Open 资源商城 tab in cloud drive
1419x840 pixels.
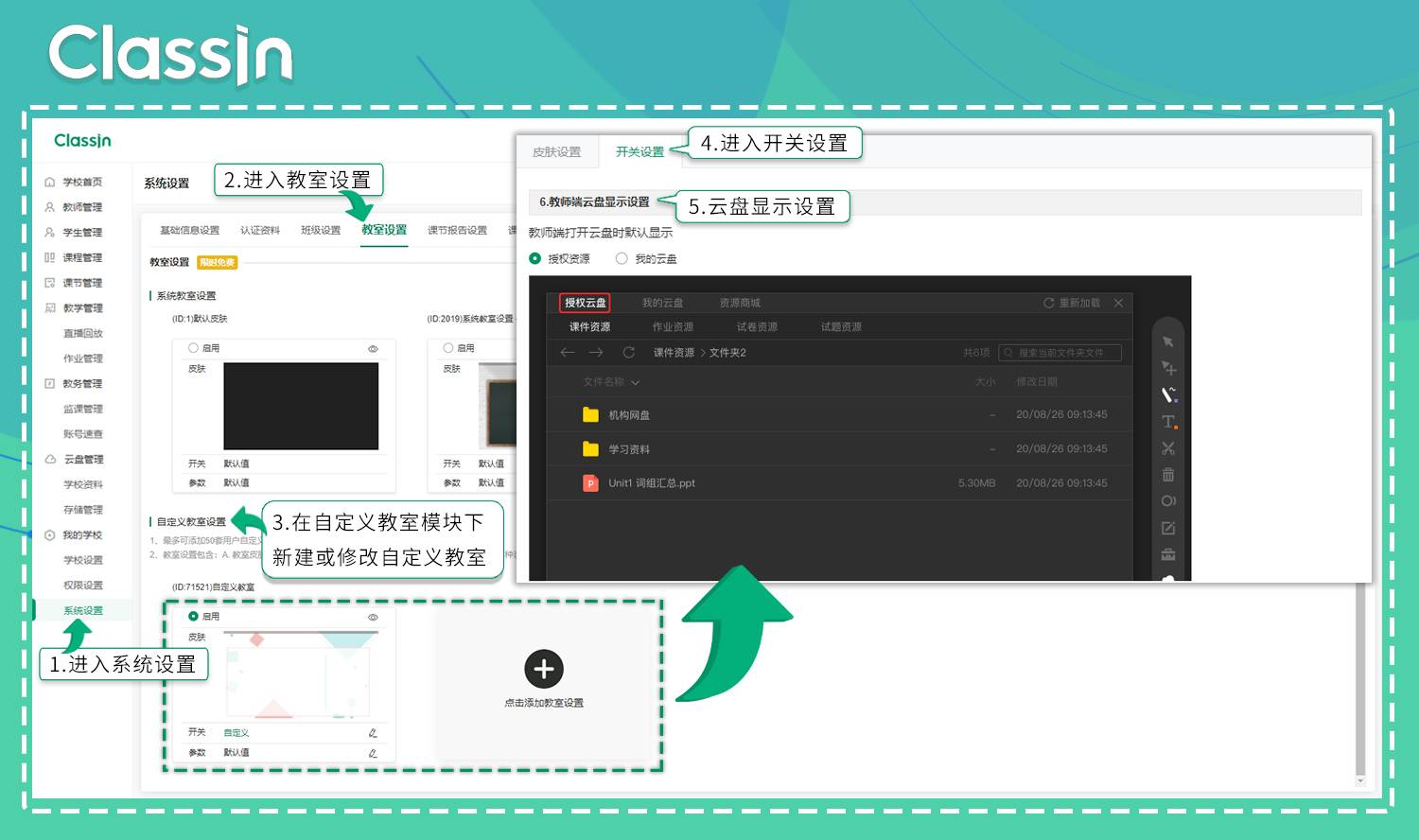tap(740, 303)
